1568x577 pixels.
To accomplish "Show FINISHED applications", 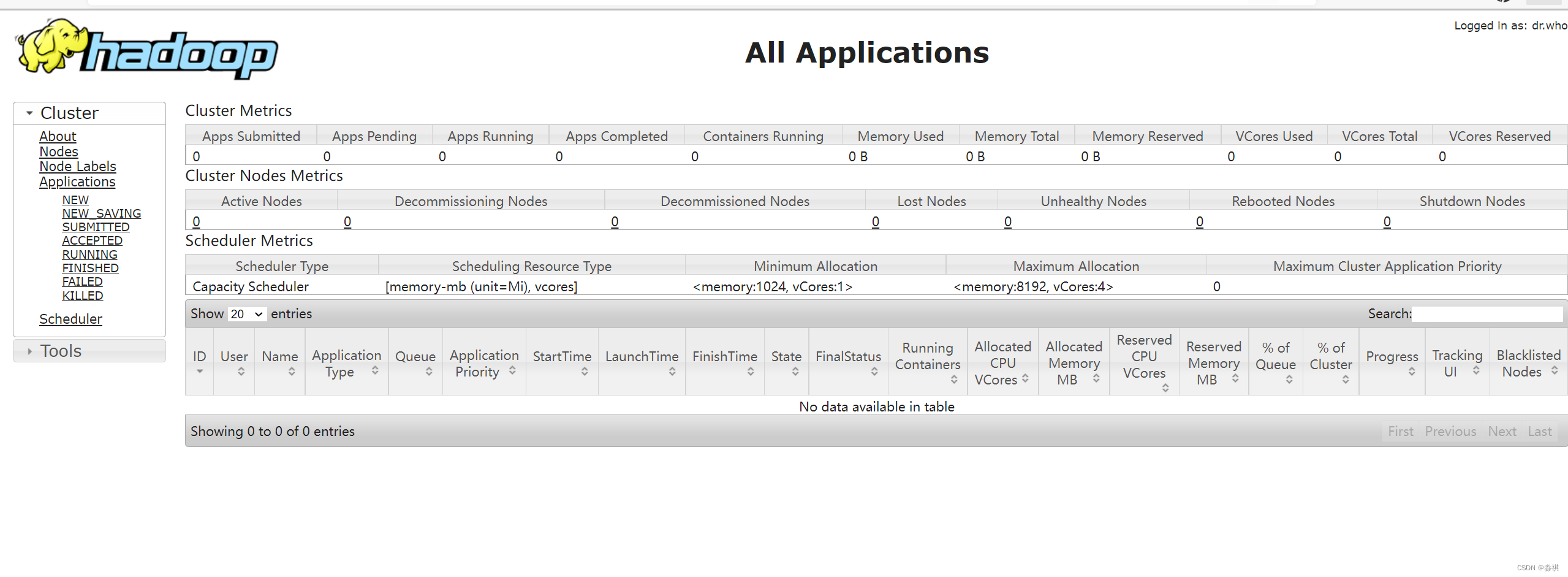I will click(91, 268).
